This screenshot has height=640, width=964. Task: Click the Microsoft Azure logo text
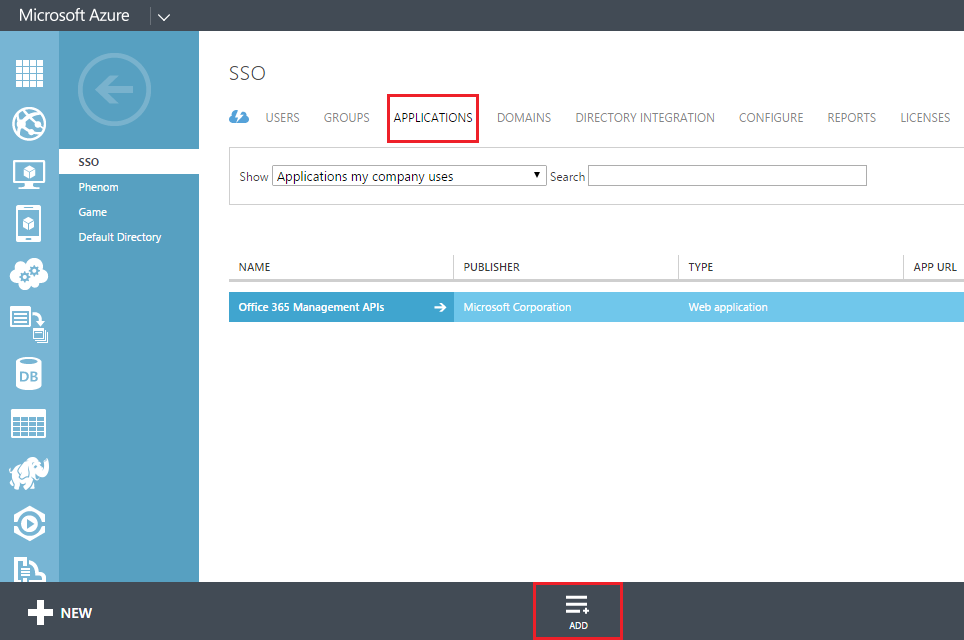click(74, 15)
